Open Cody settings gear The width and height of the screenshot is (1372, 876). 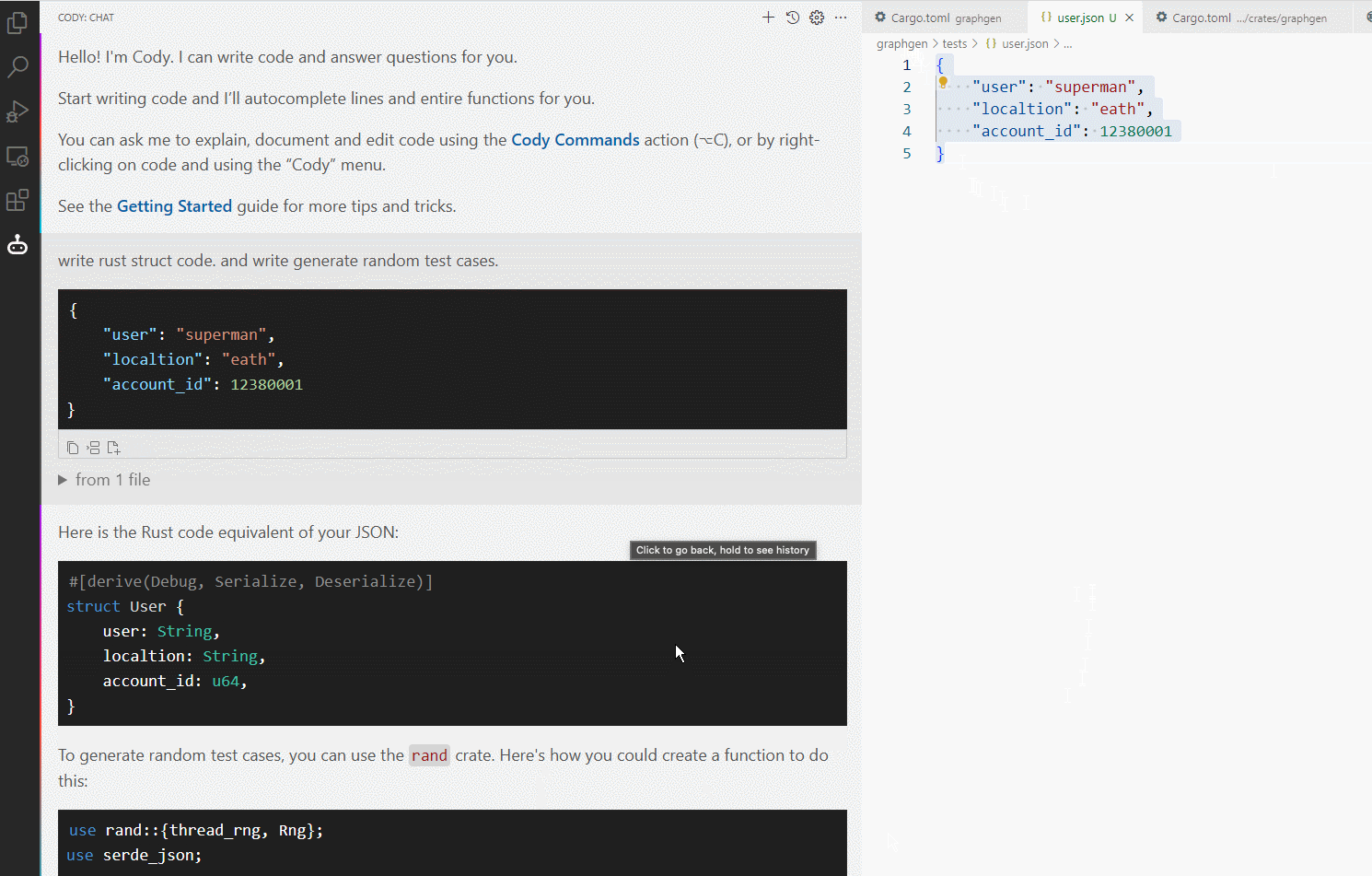(x=817, y=18)
